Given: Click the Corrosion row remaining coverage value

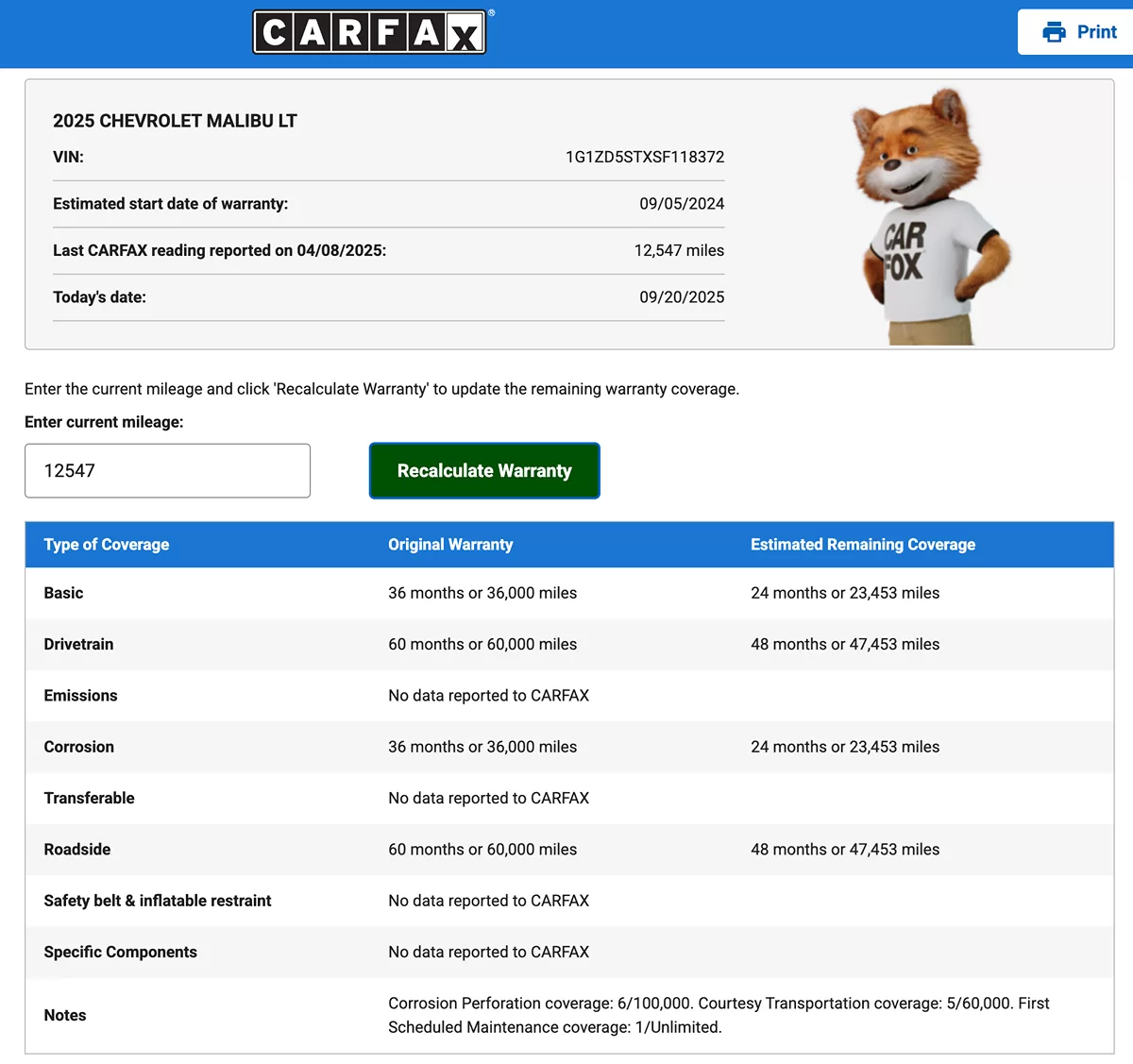Looking at the screenshot, I should [x=844, y=747].
